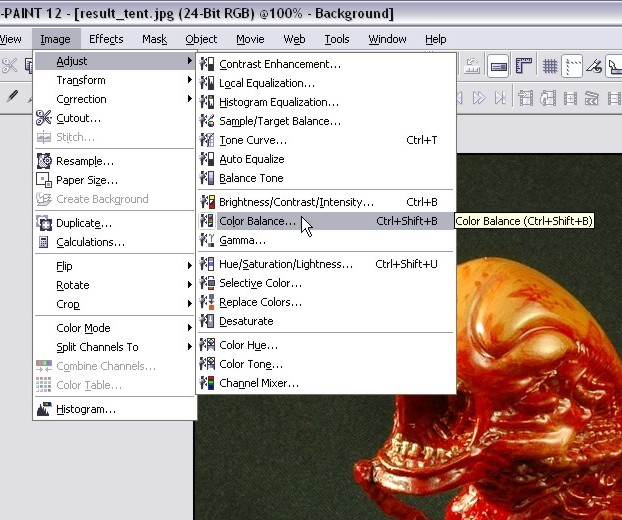Choose Tone Curve... entry
Viewport: 622px width, 520px height.
326,140
